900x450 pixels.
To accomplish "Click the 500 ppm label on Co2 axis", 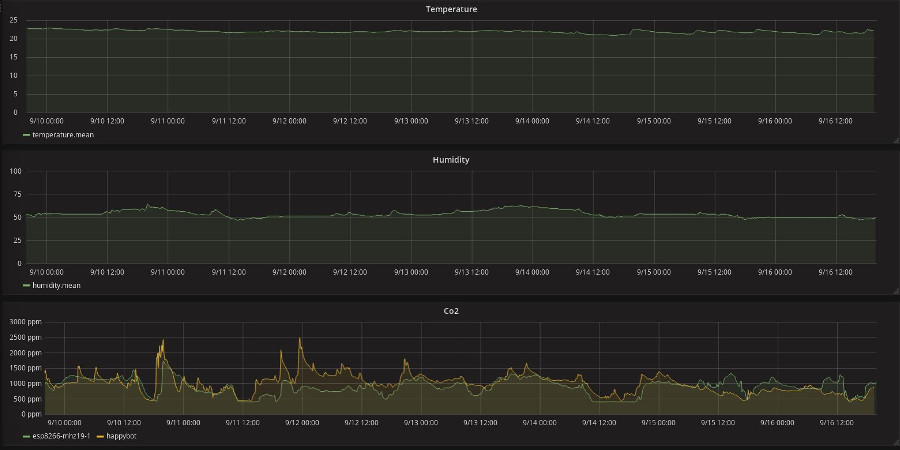I will point(28,399).
